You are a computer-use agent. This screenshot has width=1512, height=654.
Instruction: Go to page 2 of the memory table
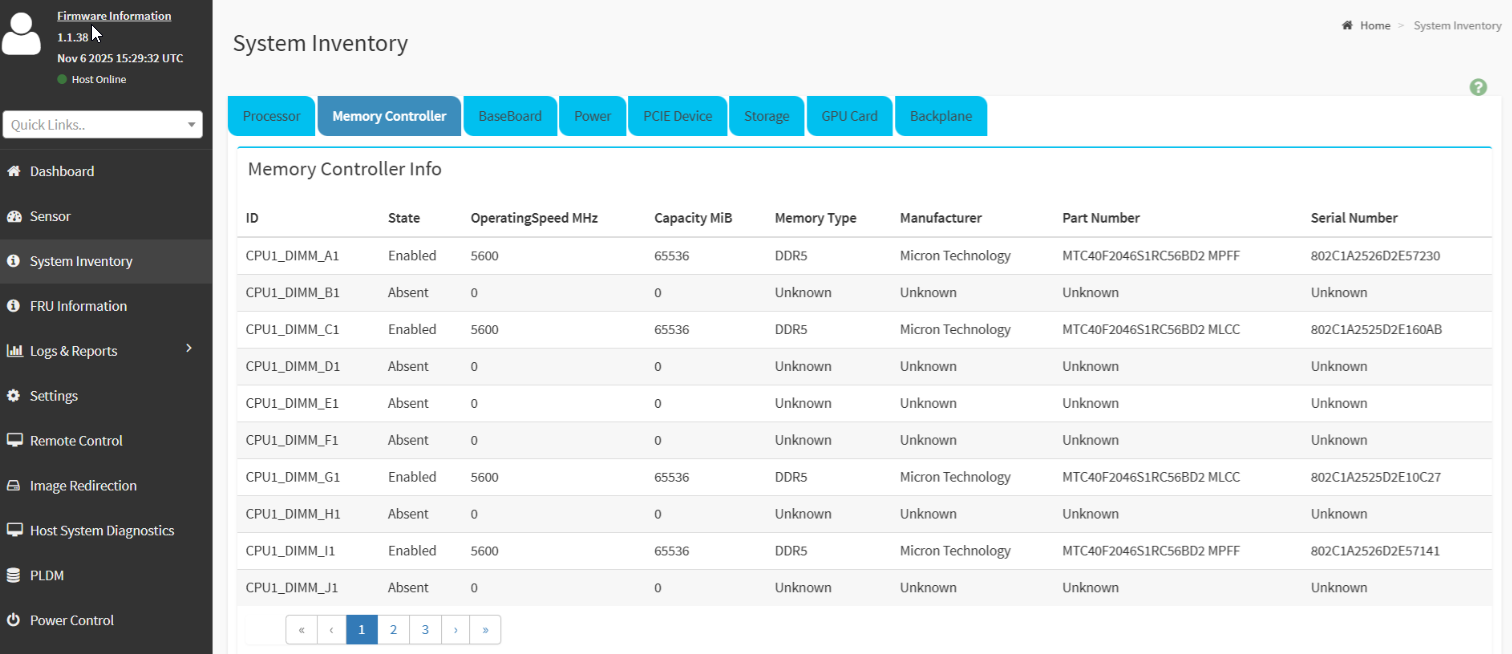(x=394, y=630)
